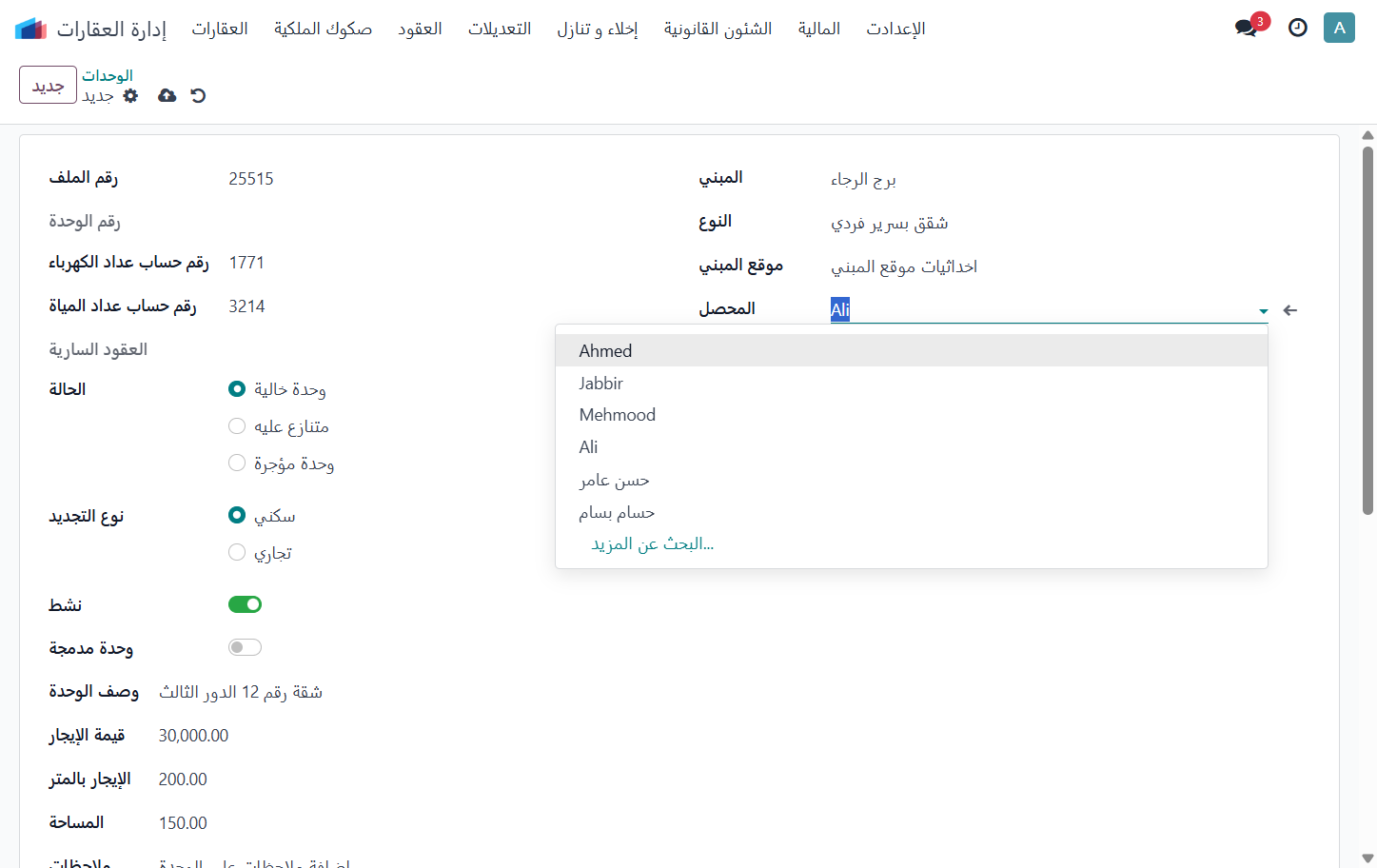Select وحدة خالية radio option
This screenshot has width=1377, height=868.
[237, 388]
